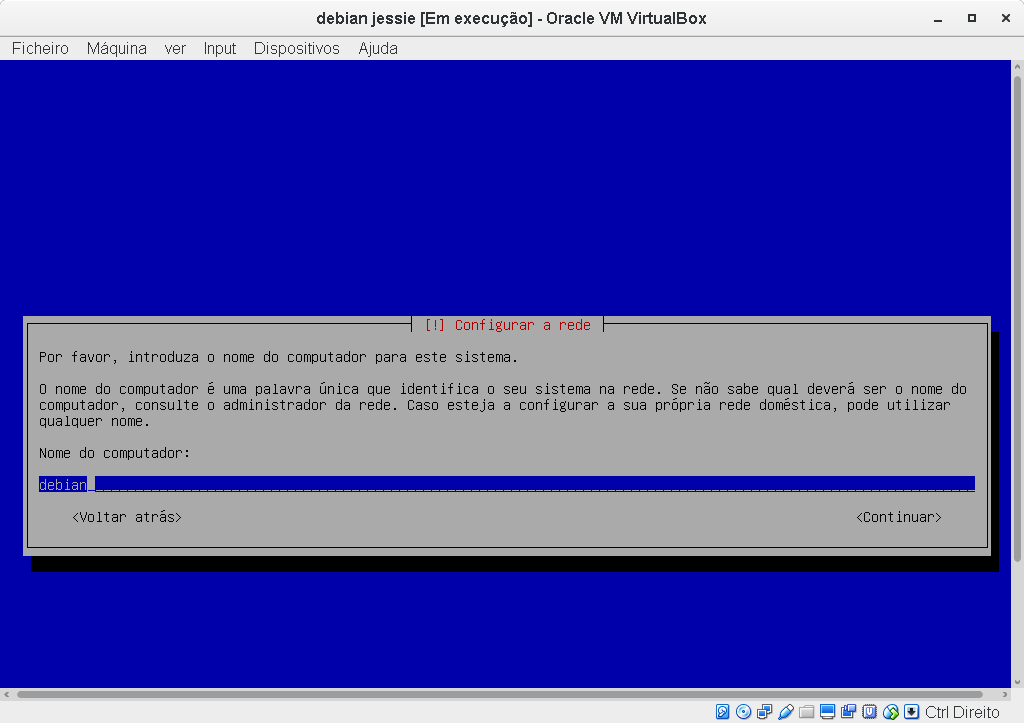Click the USB devices status icon
The image size is (1024, 723).
tap(786, 712)
